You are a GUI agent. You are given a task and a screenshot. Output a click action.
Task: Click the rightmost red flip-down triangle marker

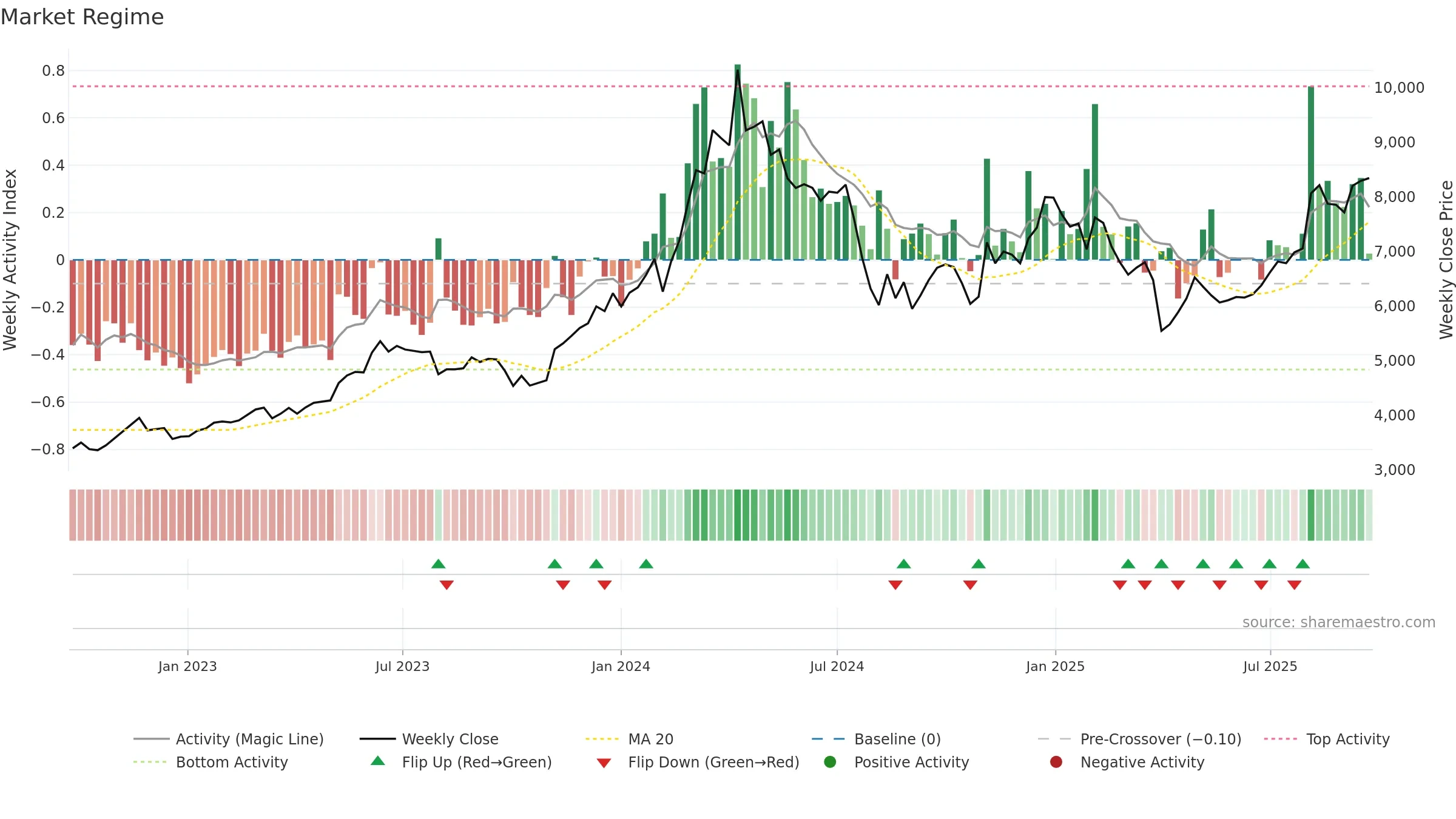[1294, 585]
